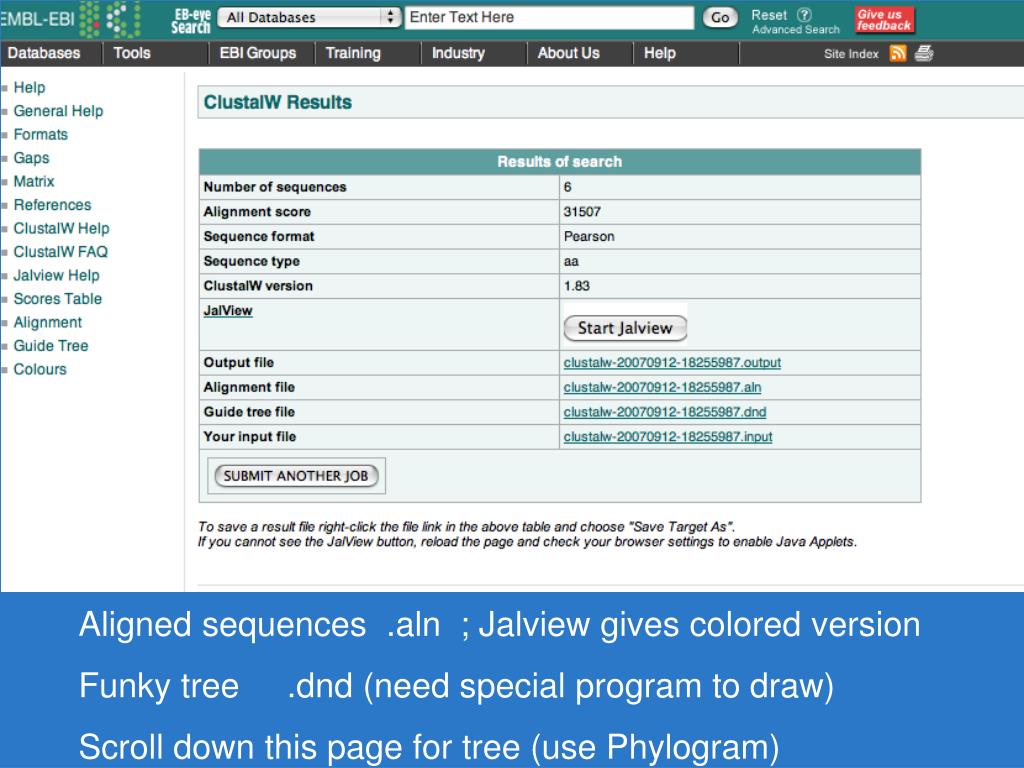Click the SUBMIT ANOTHER JOB button
Screen dimensions: 1024x768
click(x=296, y=476)
